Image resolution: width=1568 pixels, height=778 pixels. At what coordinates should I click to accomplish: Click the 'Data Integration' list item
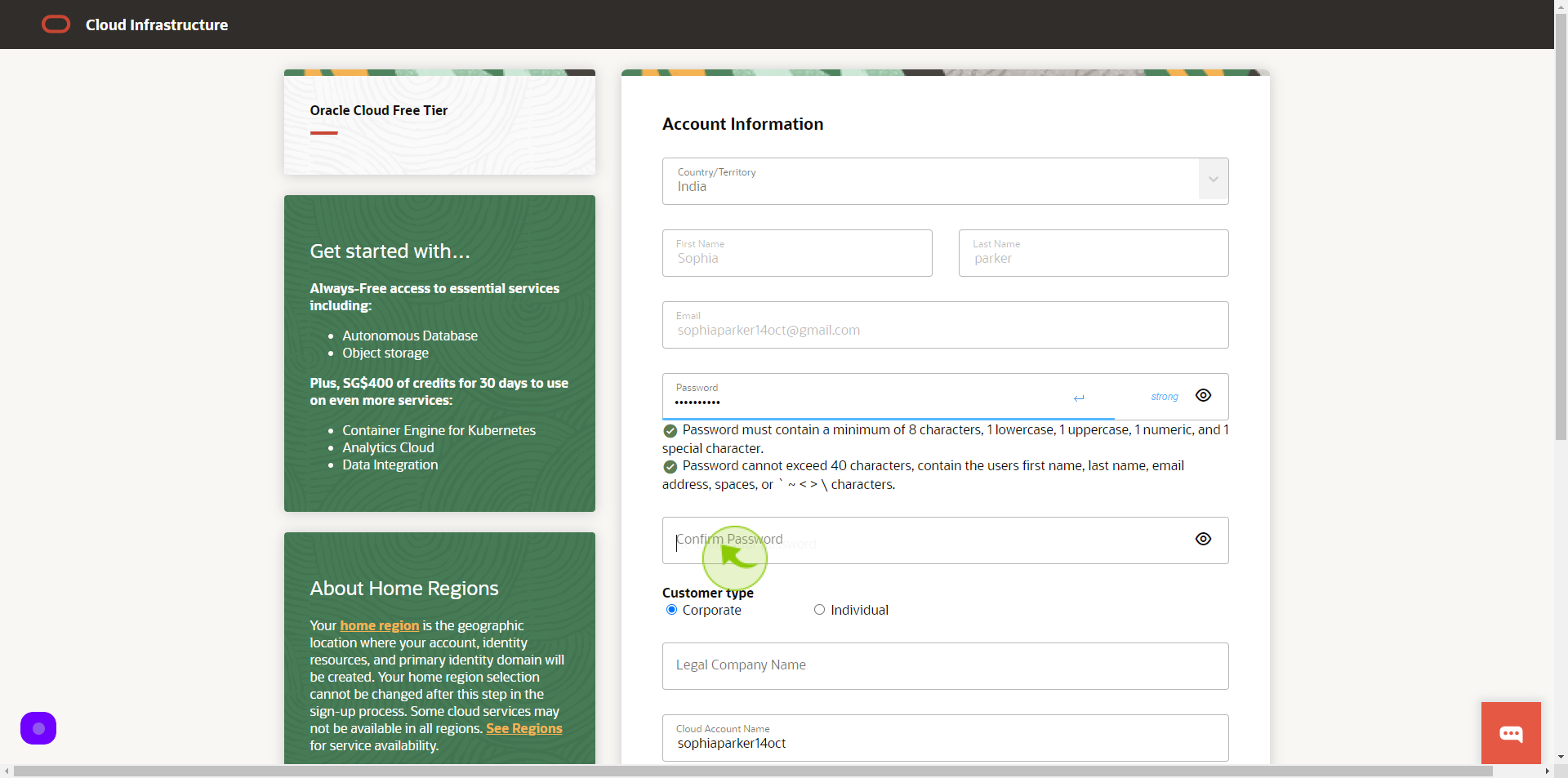point(390,465)
